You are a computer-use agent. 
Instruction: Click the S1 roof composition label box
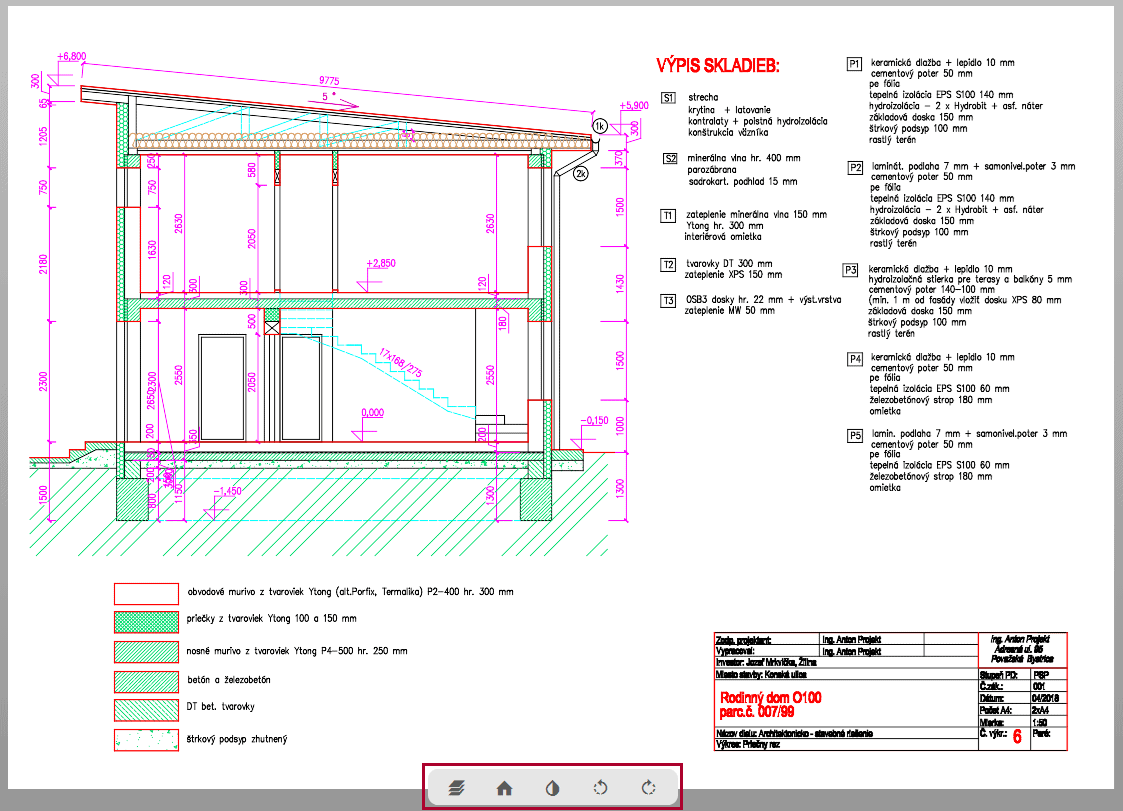click(669, 98)
